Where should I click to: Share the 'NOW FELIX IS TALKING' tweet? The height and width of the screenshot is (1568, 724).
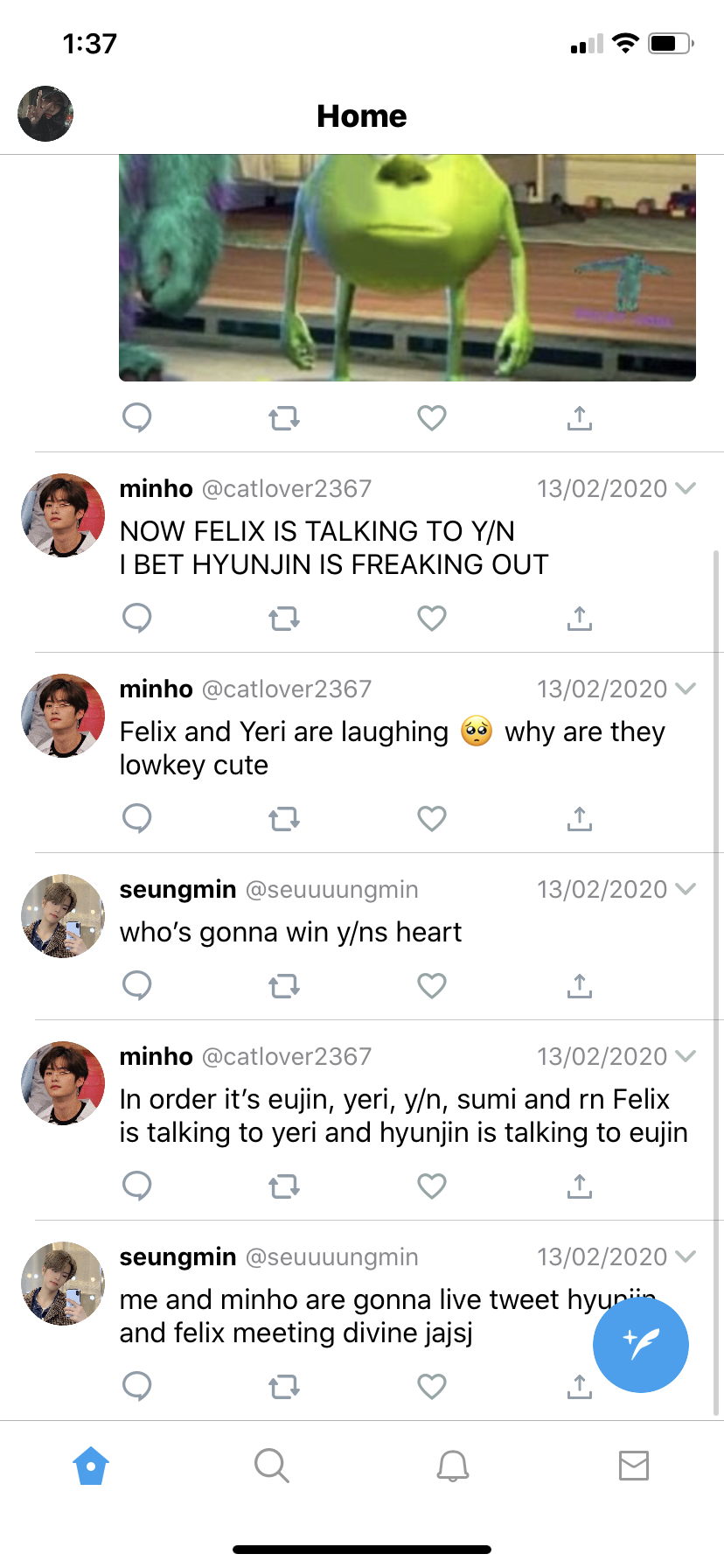pos(579,619)
